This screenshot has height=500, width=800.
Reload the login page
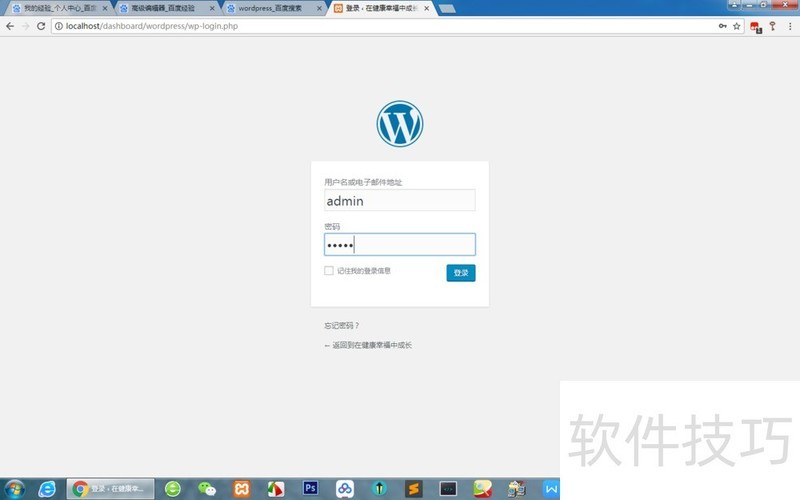coord(41,26)
